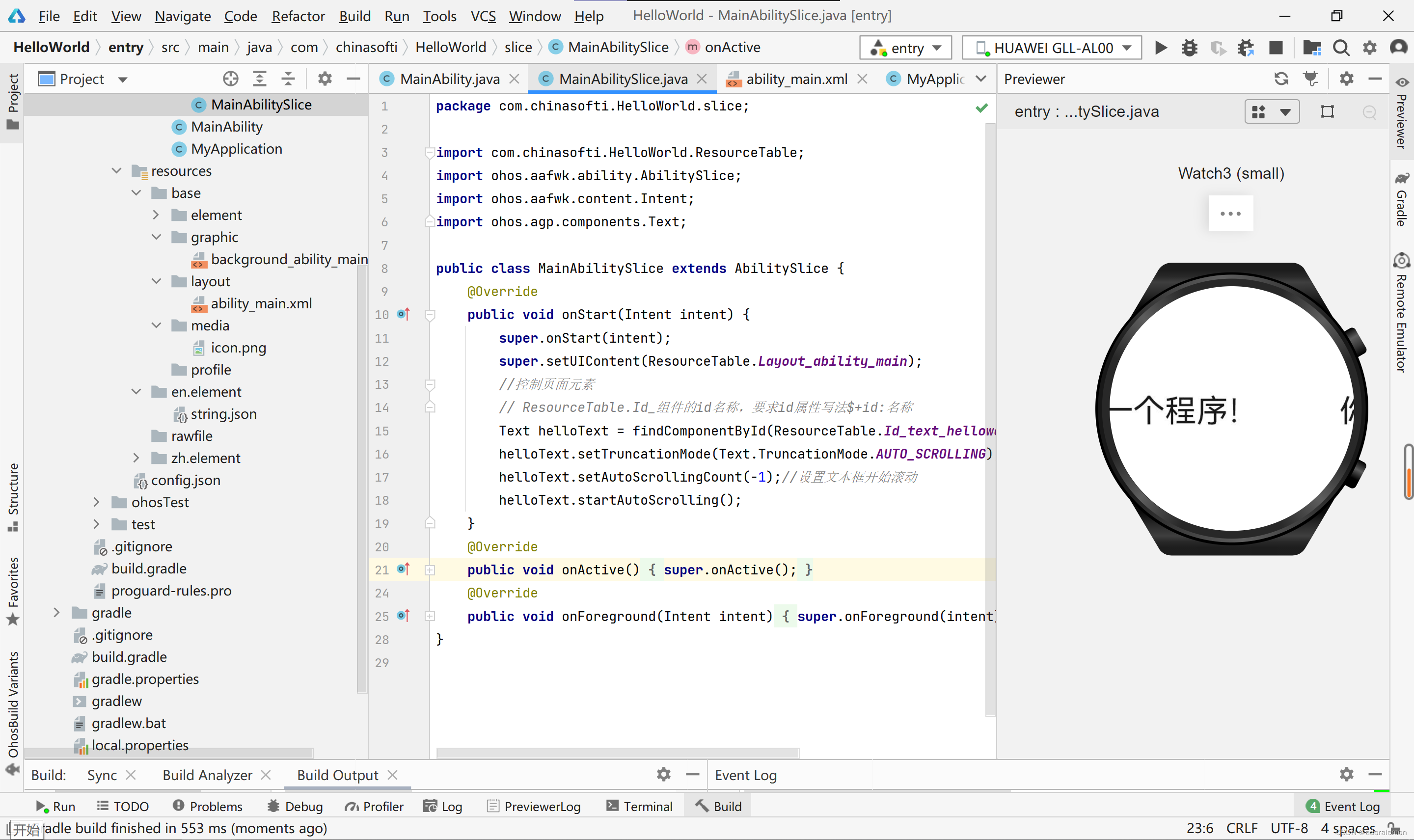Click the Previewer frame rotate icon
This screenshot has width=1414, height=840.
click(1327, 111)
